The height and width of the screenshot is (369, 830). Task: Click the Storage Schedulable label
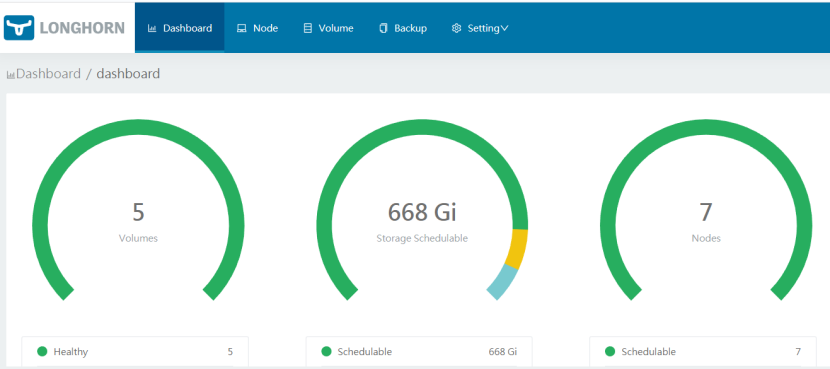(x=422, y=238)
